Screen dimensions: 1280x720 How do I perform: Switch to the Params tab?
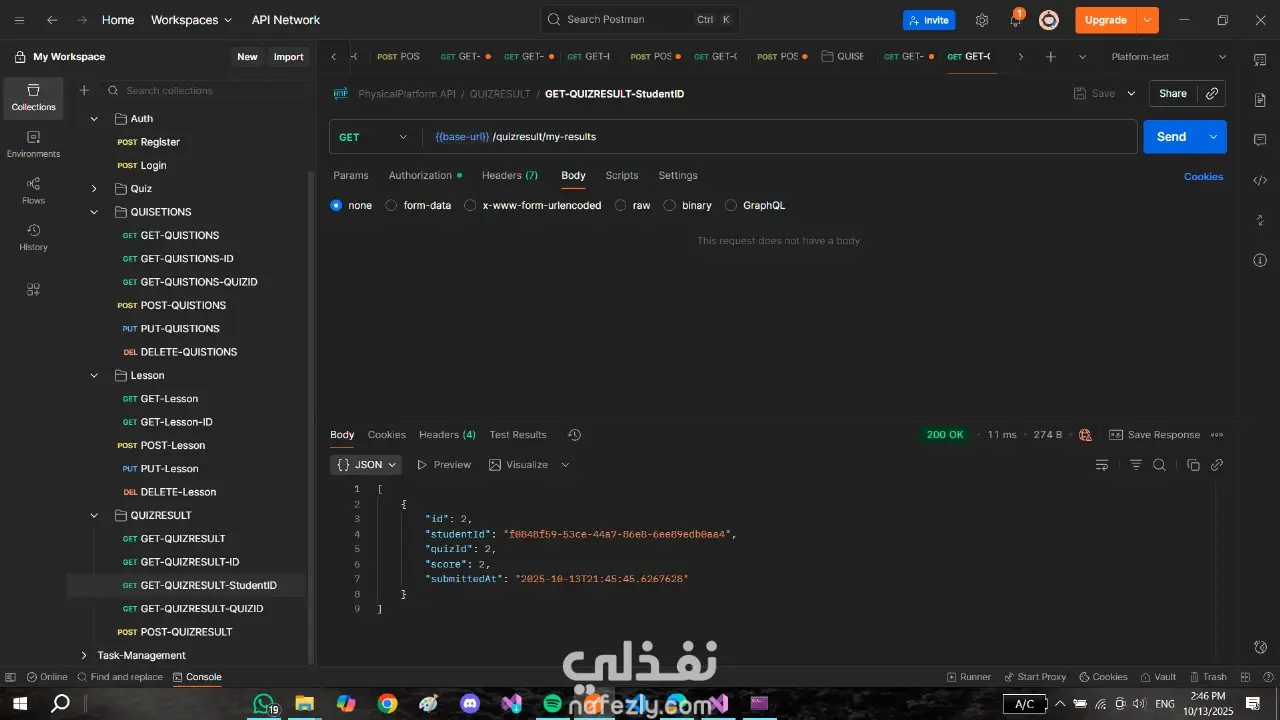pyautogui.click(x=351, y=175)
